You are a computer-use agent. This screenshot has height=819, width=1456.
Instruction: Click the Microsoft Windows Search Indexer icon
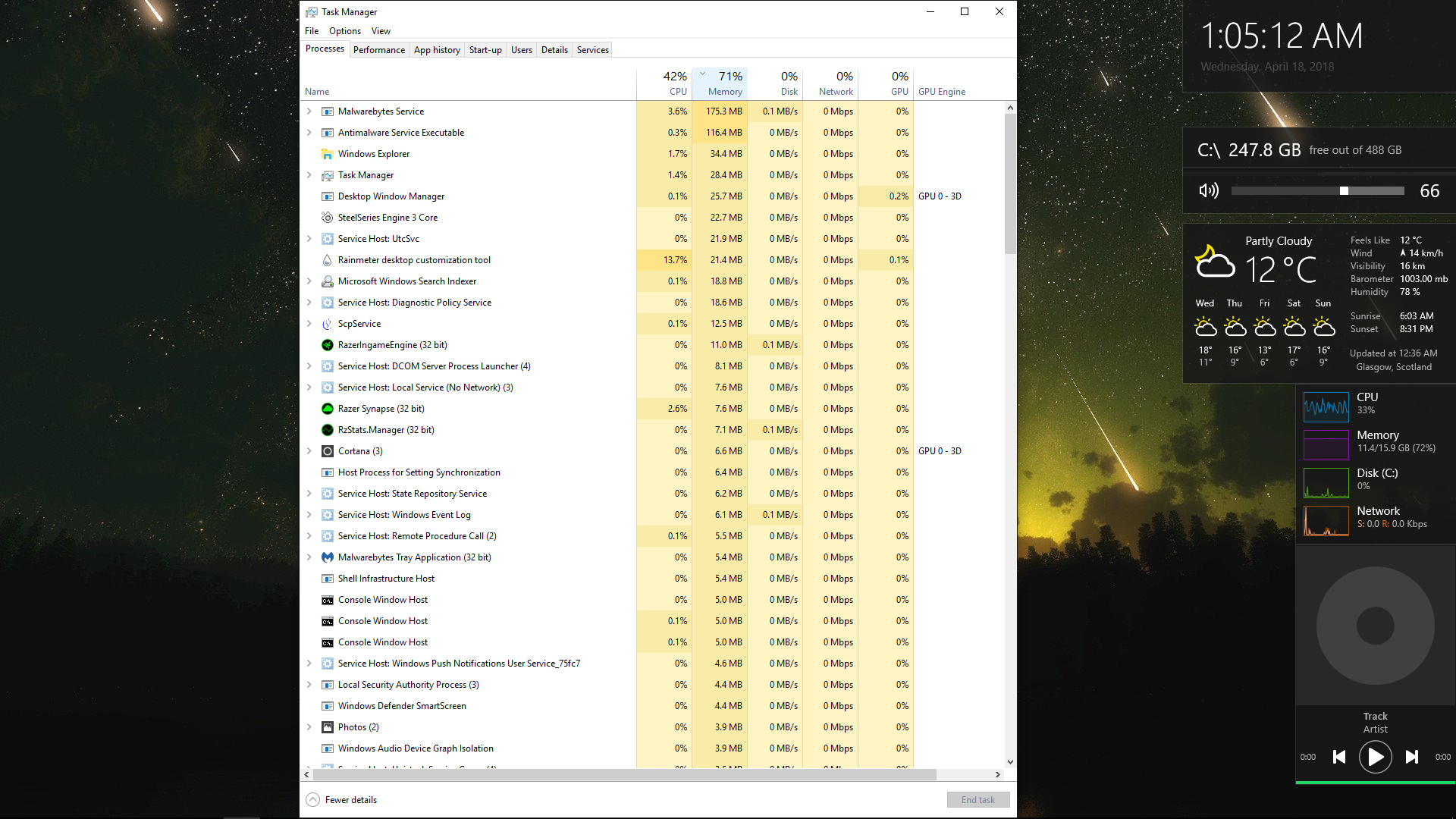click(x=328, y=281)
